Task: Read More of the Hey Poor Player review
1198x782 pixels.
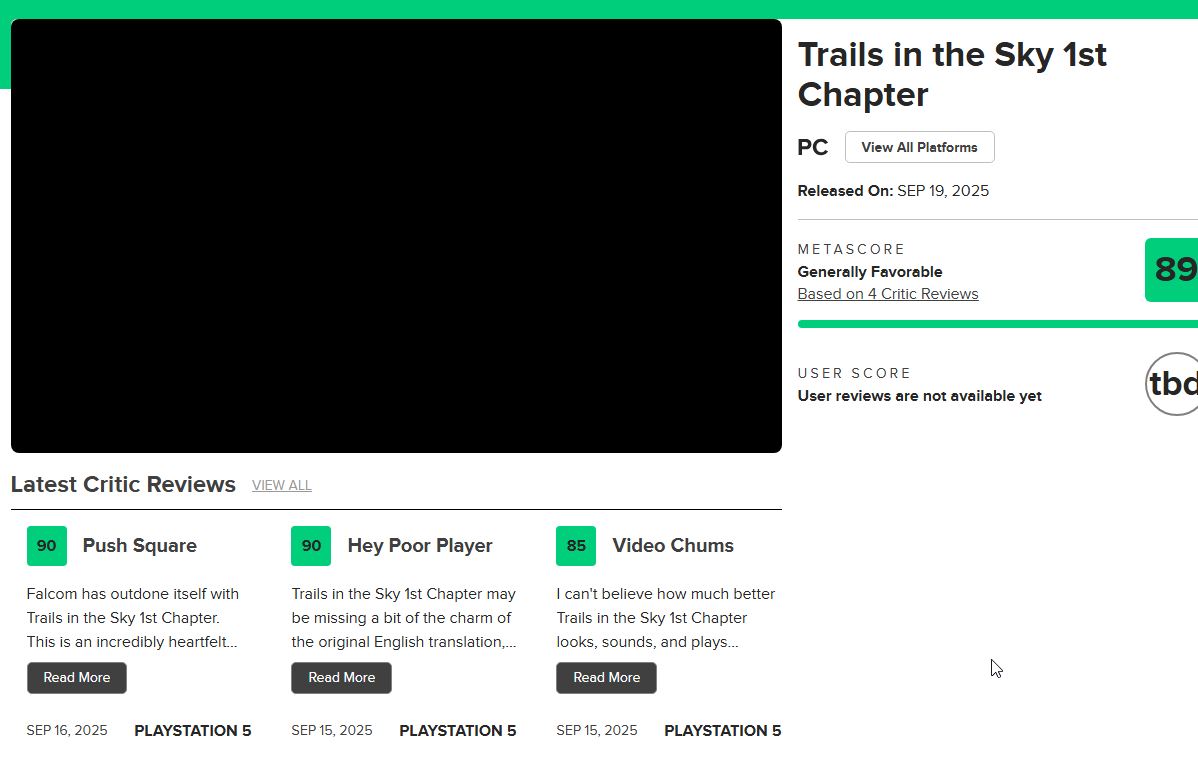Action: pyautogui.click(x=342, y=678)
